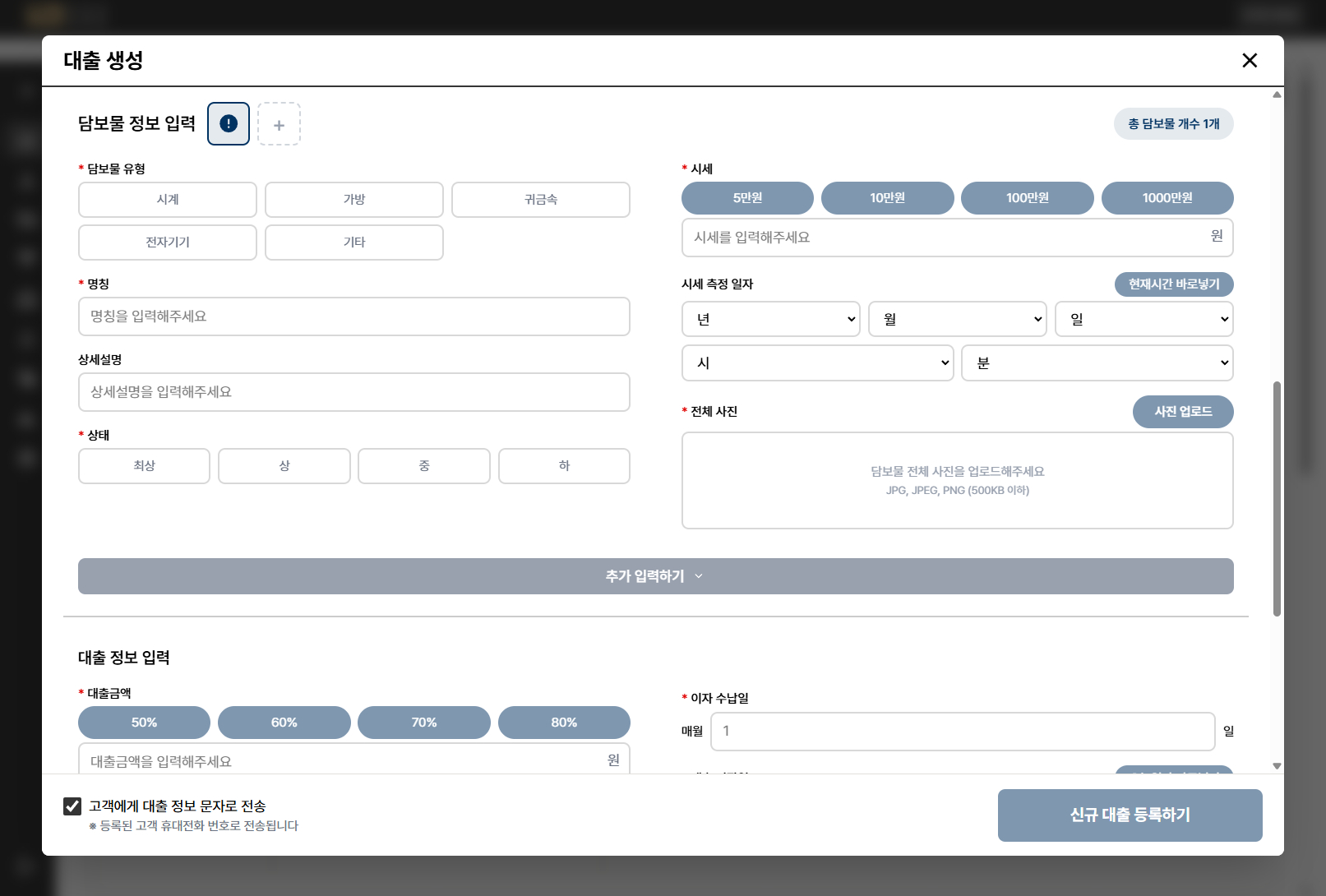Expand 추가 입력하기 section
This screenshot has width=1326, height=896.
click(x=655, y=576)
